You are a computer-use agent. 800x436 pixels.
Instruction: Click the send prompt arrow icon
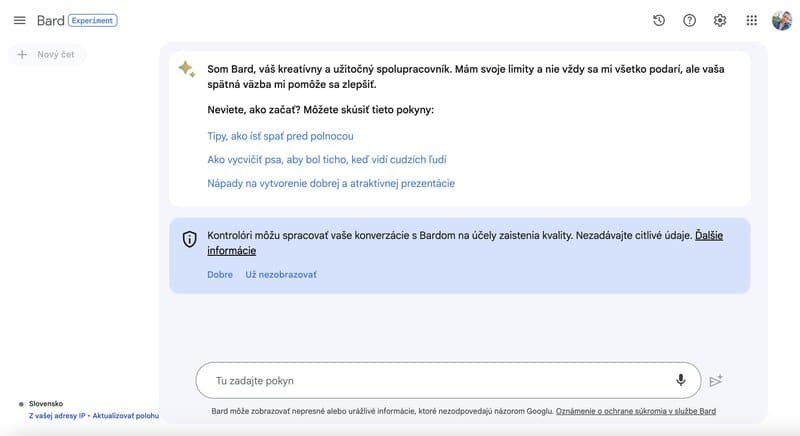coord(716,380)
